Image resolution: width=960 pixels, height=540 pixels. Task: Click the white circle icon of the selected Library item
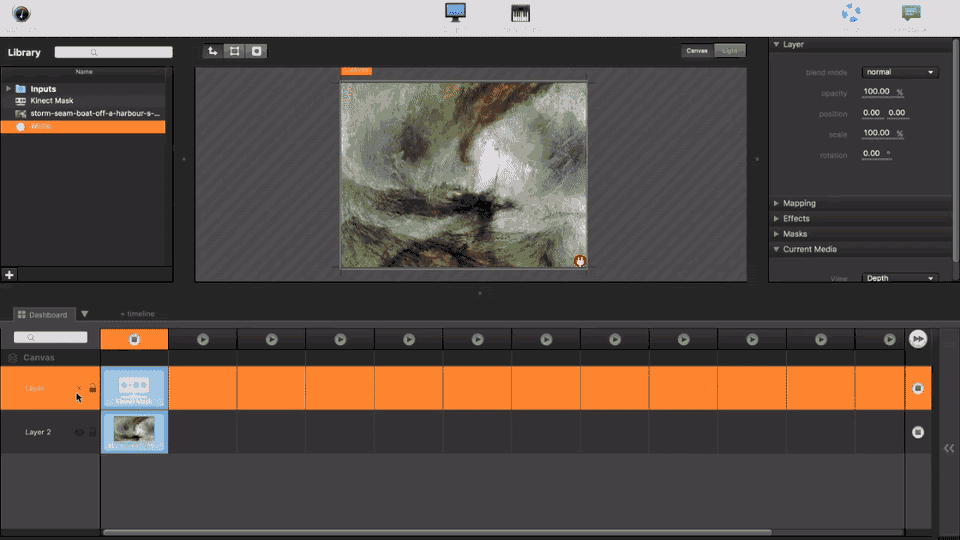pyautogui.click(x=20, y=127)
